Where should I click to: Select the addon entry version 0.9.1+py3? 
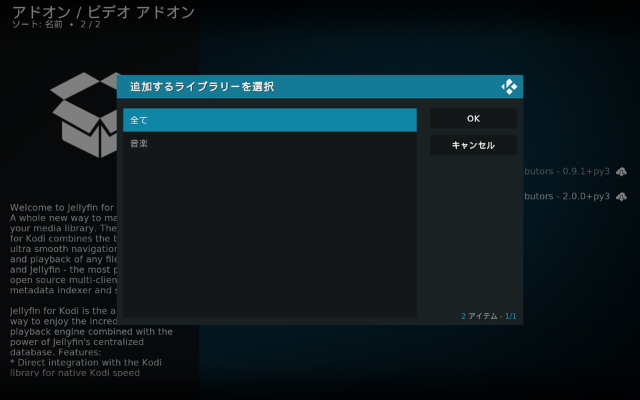point(567,171)
